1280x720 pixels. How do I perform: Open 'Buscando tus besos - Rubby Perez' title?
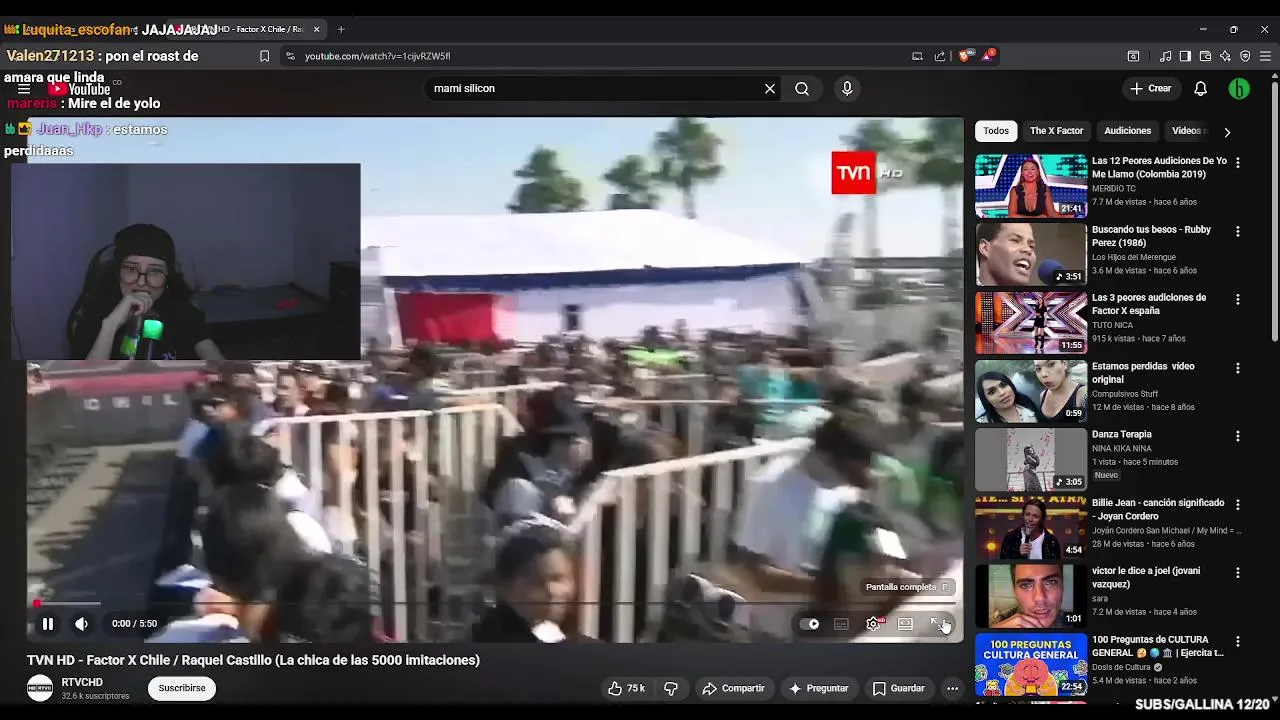pyautogui.click(x=1151, y=236)
